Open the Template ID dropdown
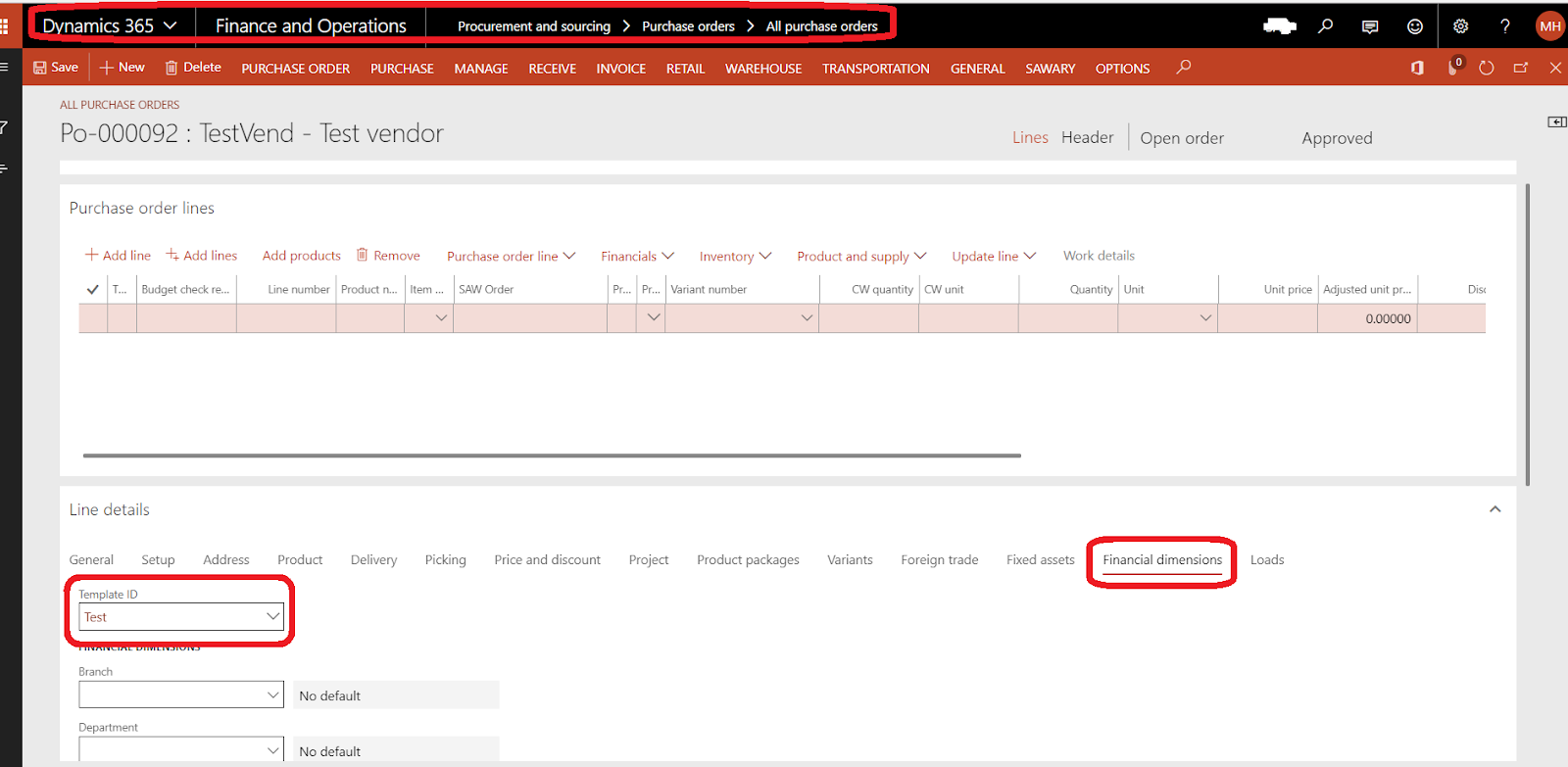 click(273, 616)
